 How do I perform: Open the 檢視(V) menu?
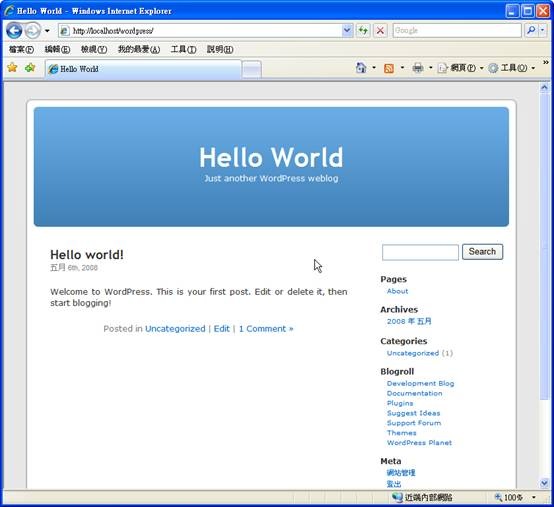pyautogui.click(x=94, y=49)
